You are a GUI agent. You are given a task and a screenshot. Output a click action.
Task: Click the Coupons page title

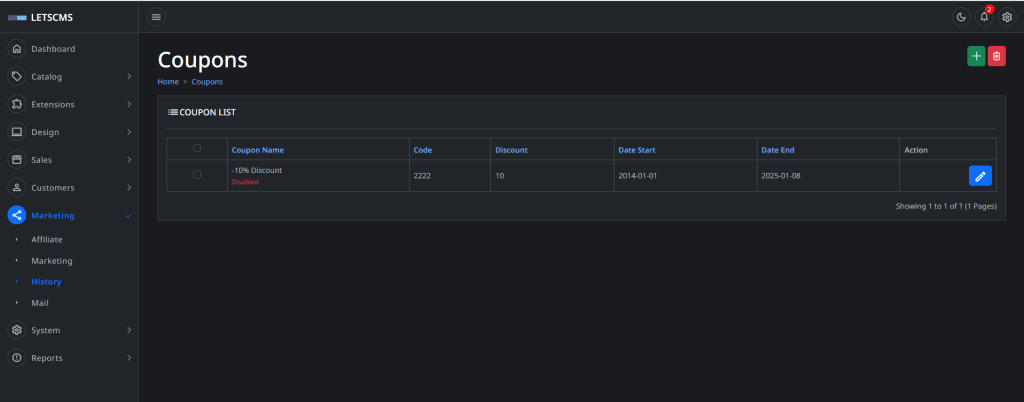pos(202,60)
